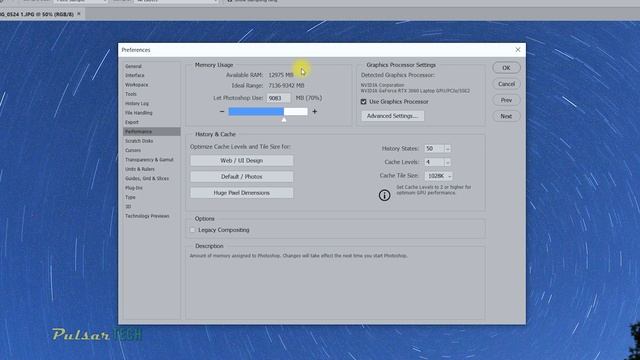
Task: Open the General preferences category
Action: click(x=133, y=66)
